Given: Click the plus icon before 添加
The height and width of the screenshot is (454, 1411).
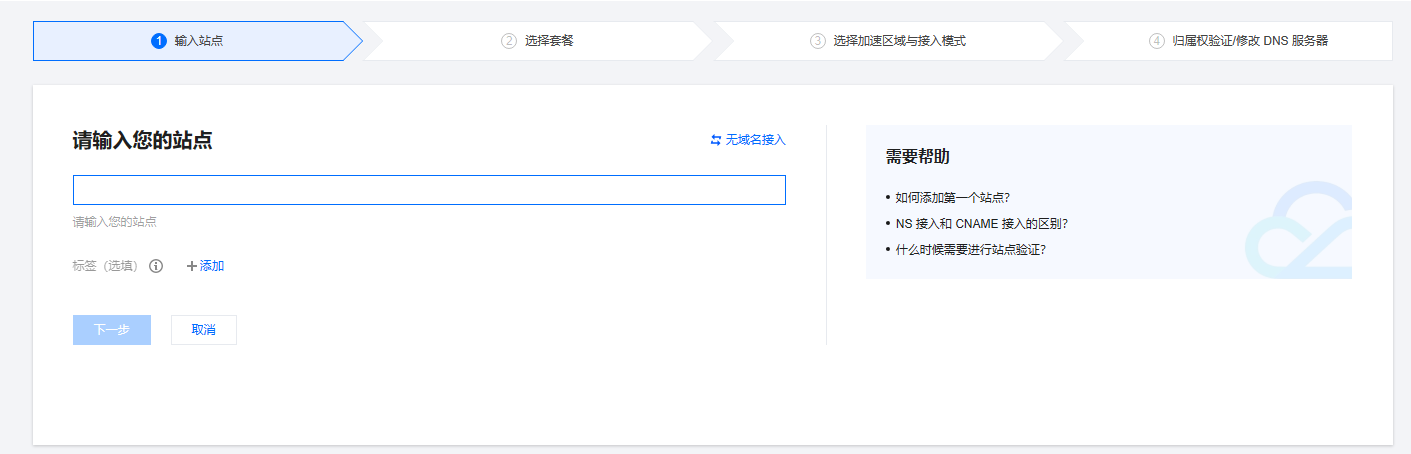Looking at the screenshot, I should click(x=192, y=266).
